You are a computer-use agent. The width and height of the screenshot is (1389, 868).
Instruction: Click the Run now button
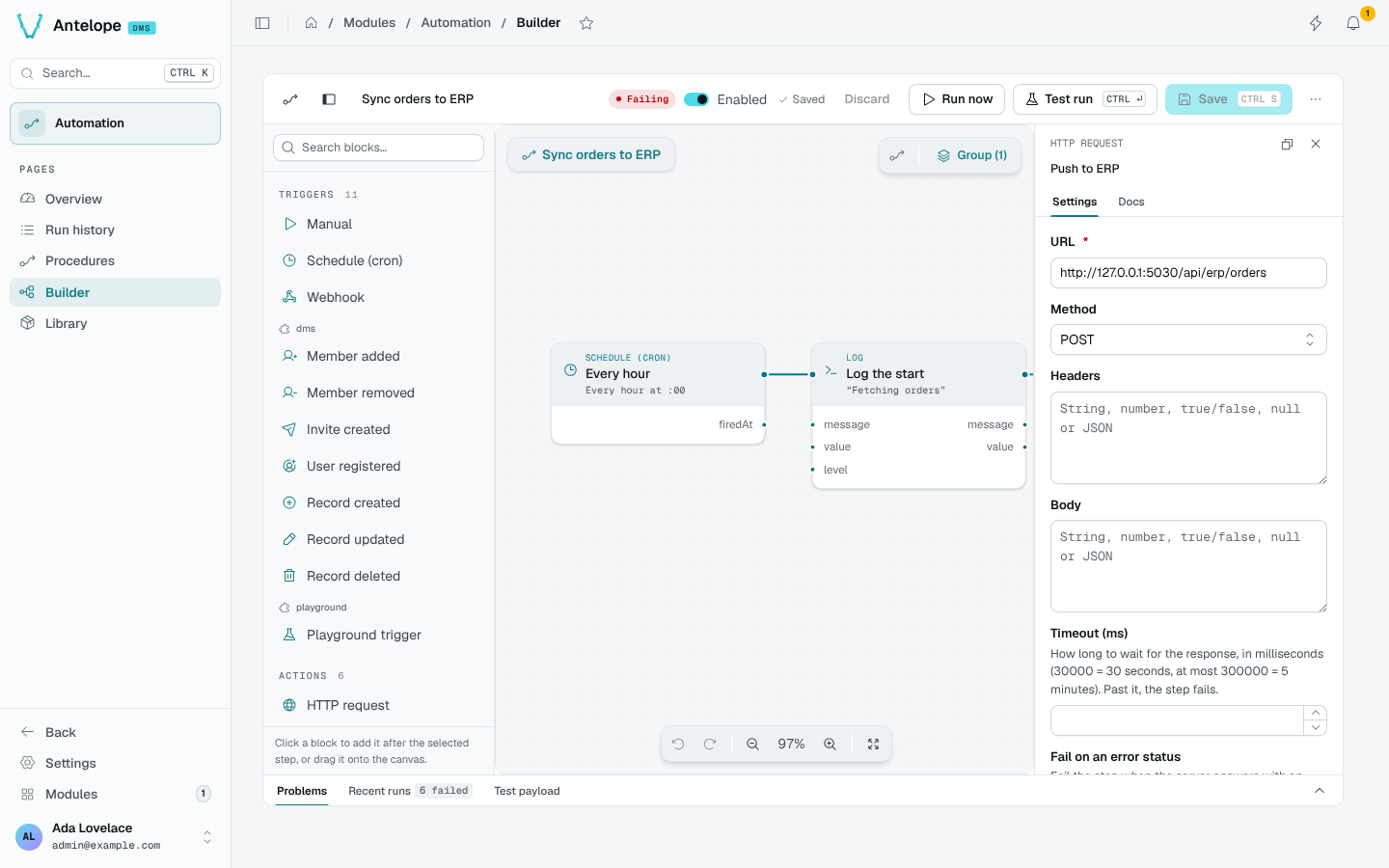[957, 99]
